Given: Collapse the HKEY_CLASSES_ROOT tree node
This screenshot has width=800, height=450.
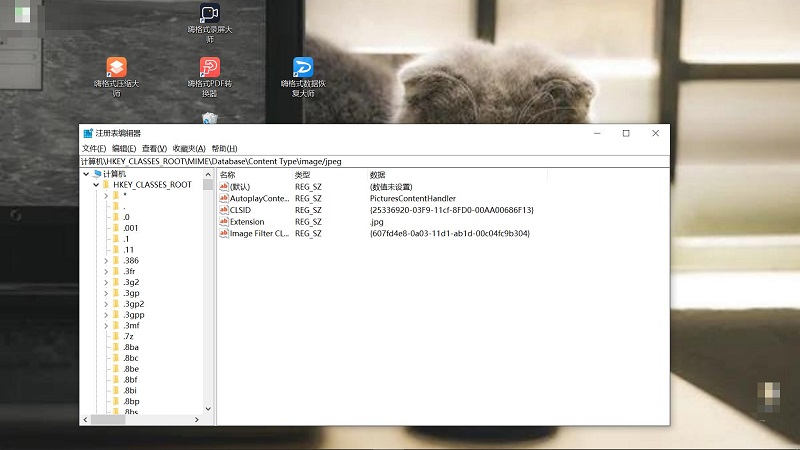Looking at the screenshot, I should (96, 185).
